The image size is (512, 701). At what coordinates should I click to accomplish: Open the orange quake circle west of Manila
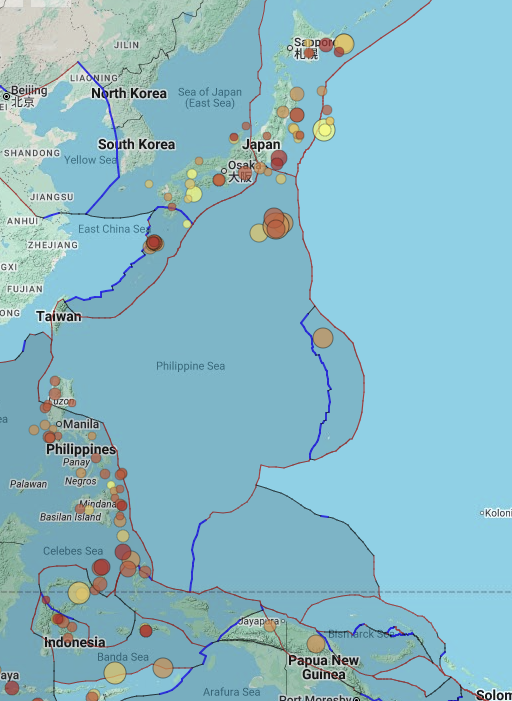[34, 430]
